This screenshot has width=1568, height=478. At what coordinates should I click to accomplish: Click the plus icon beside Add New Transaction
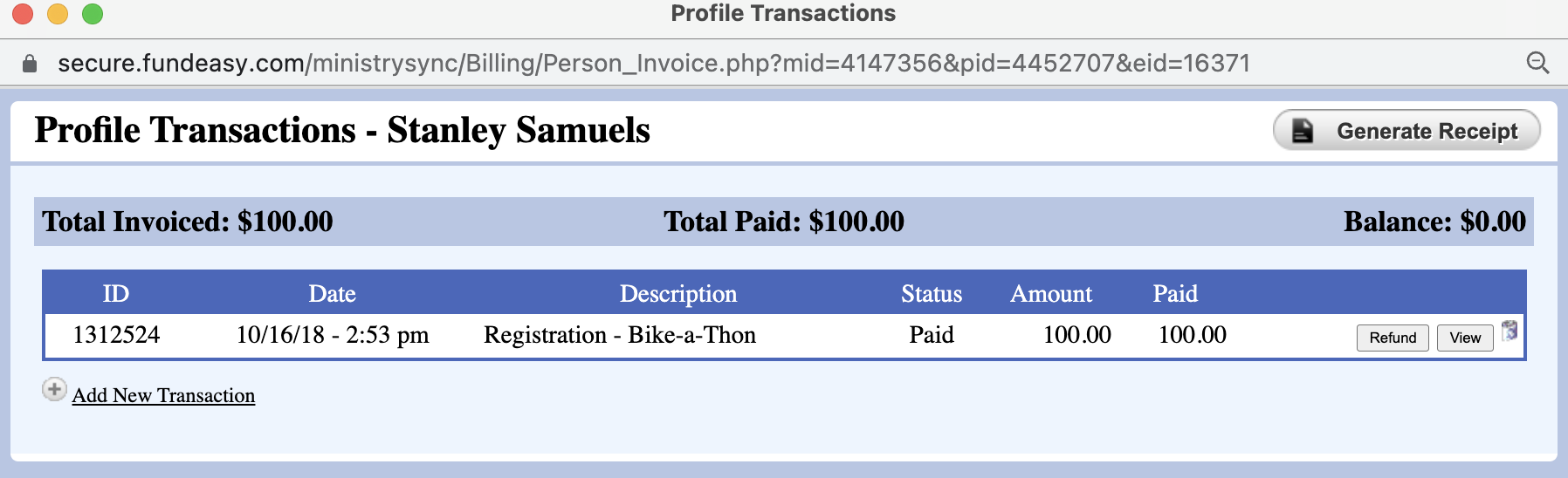click(54, 389)
